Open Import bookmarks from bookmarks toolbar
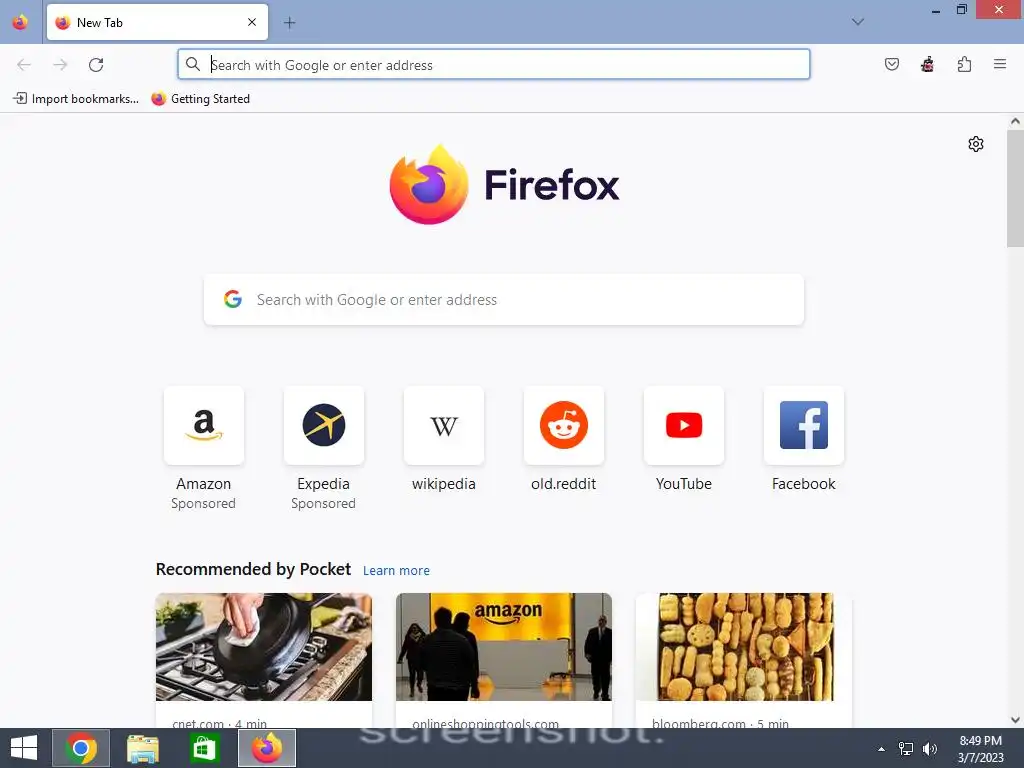This screenshot has height=768, width=1024. click(76, 99)
